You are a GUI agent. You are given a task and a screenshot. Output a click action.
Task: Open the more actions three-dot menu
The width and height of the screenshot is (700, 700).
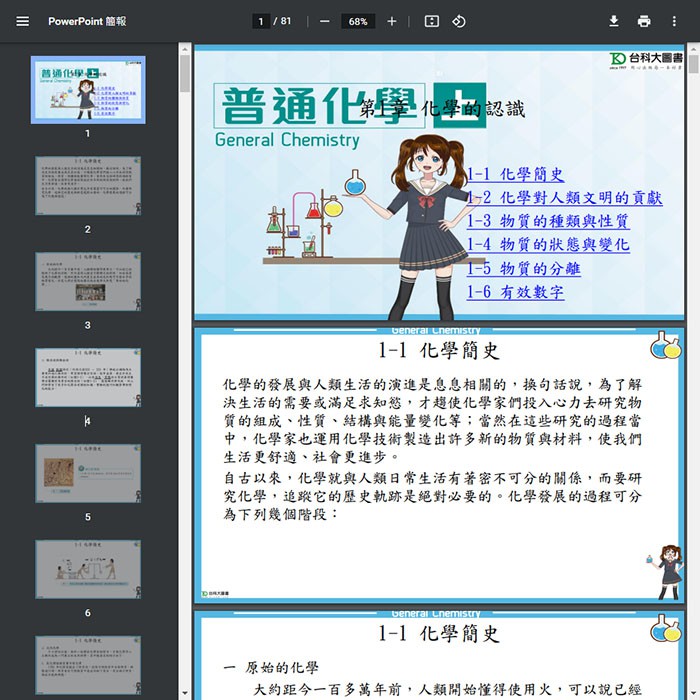(x=674, y=21)
